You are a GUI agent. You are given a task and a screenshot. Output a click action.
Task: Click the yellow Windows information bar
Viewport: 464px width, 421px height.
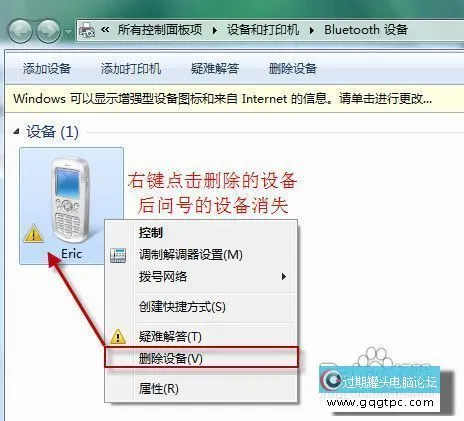(x=234, y=99)
